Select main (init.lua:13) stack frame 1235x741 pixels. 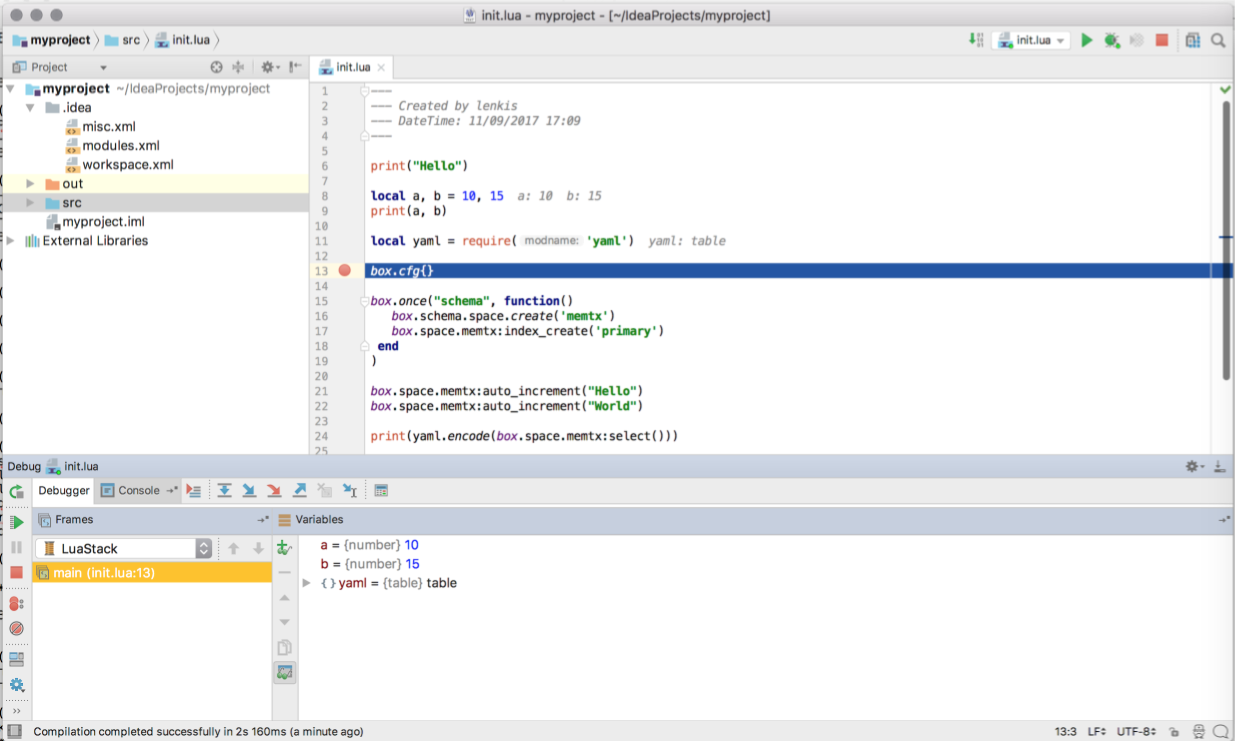coord(152,573)
